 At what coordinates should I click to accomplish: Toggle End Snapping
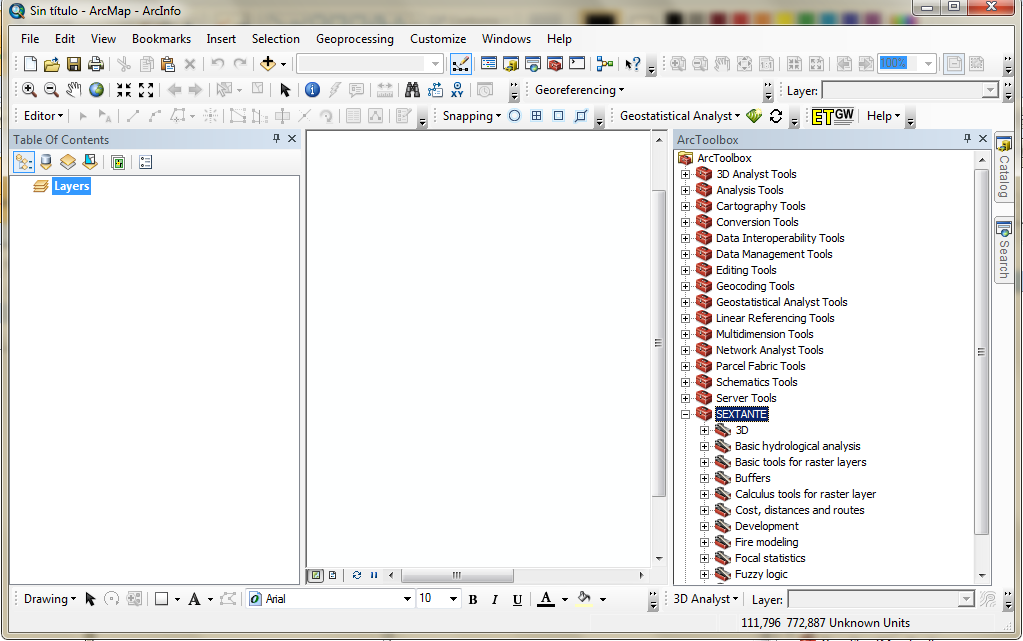click(536, 116)
